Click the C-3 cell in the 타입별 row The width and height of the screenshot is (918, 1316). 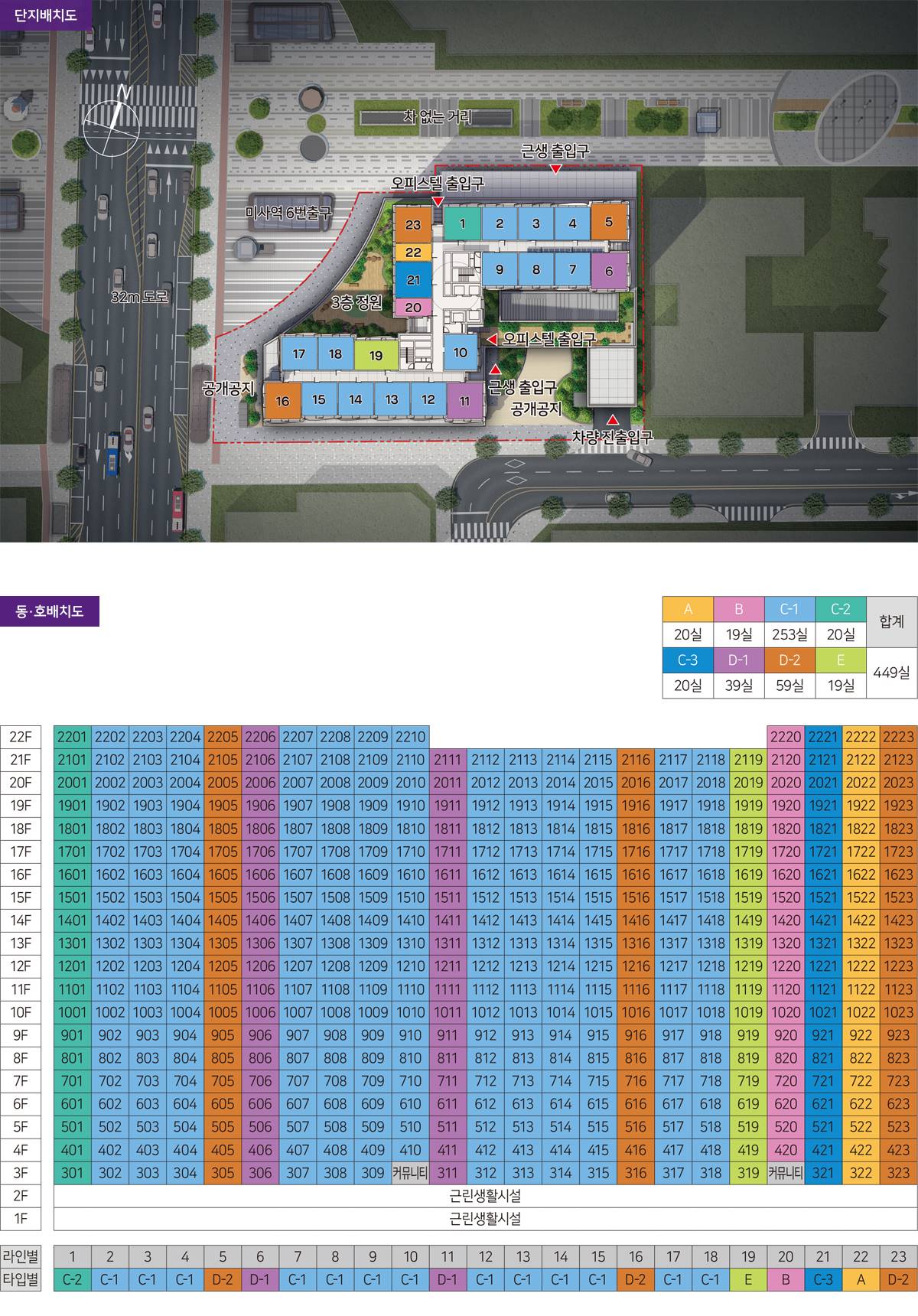pos(823,1279)
